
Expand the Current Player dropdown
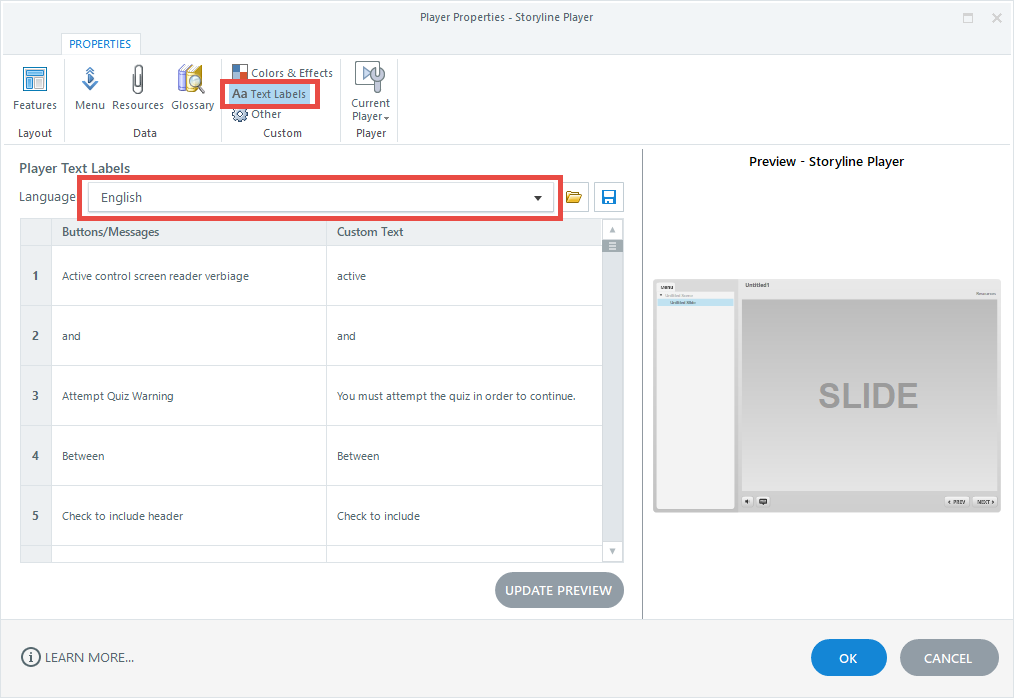(371, 96)
